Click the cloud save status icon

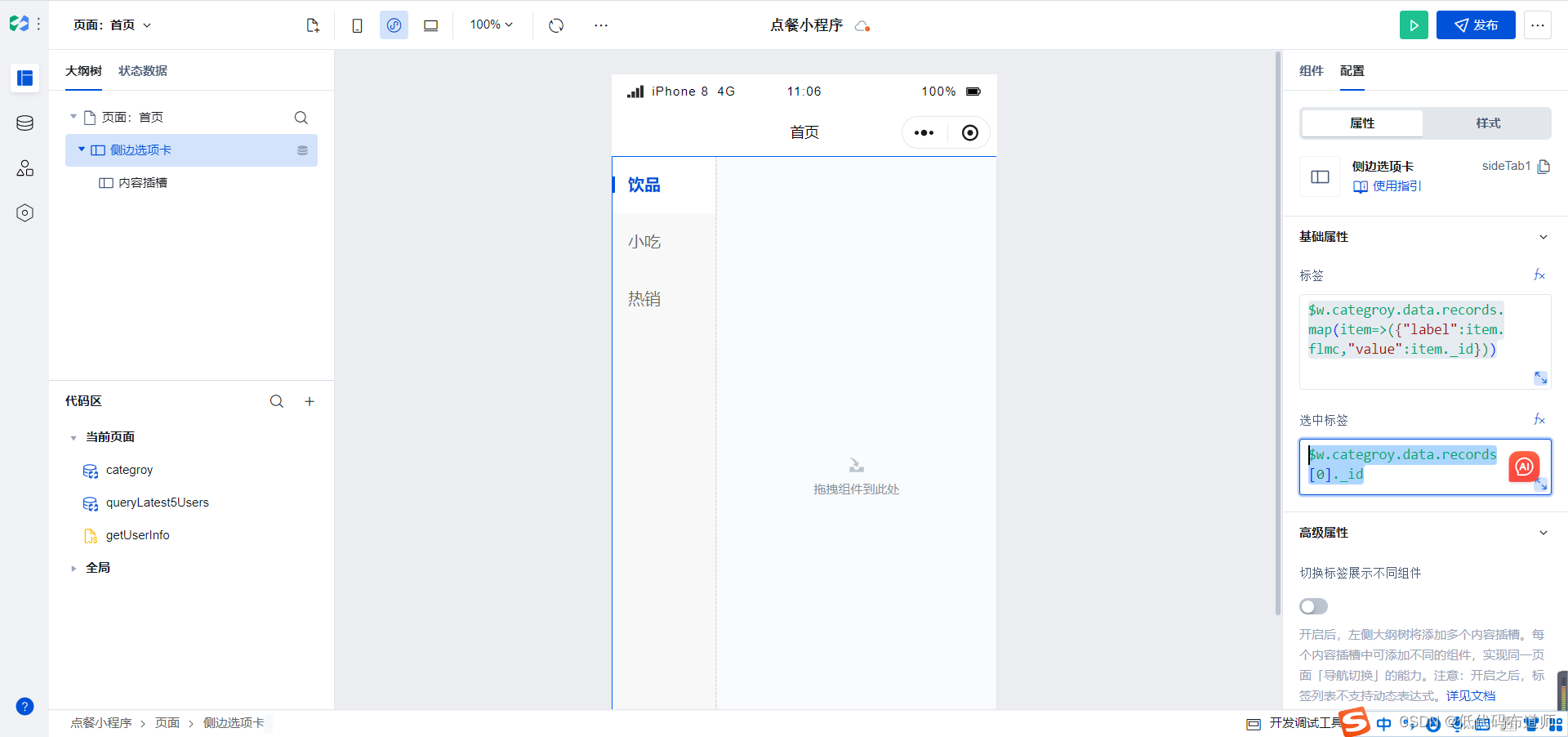[862, 26]
